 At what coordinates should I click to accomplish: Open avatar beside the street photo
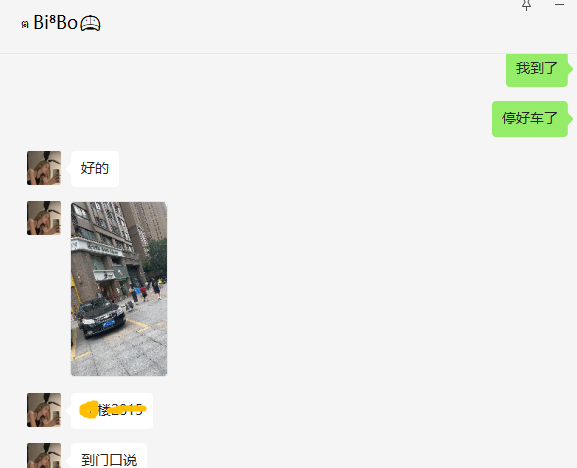click(x=44, y=218)
